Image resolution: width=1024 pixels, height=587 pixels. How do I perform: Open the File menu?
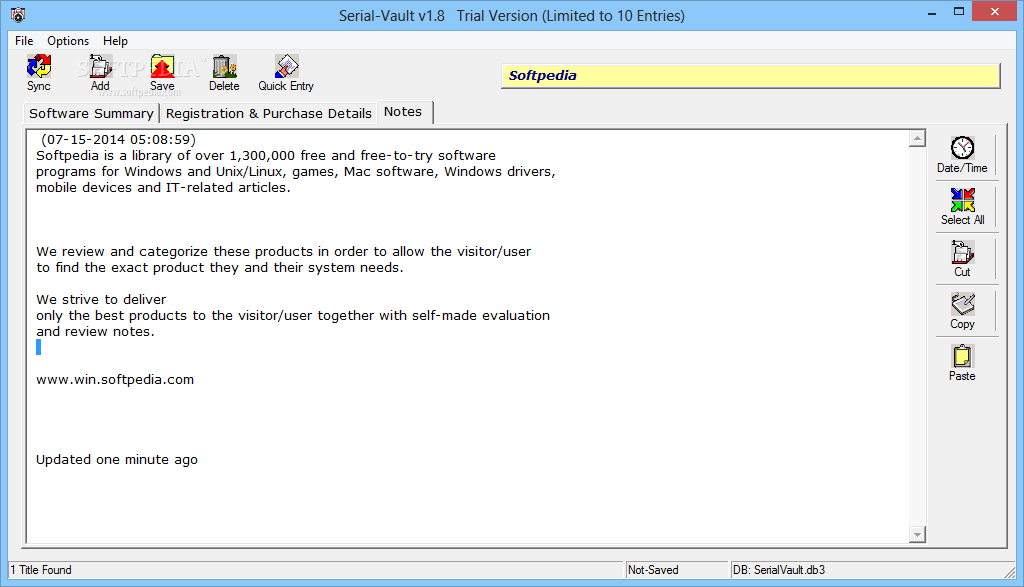(24, 40)
